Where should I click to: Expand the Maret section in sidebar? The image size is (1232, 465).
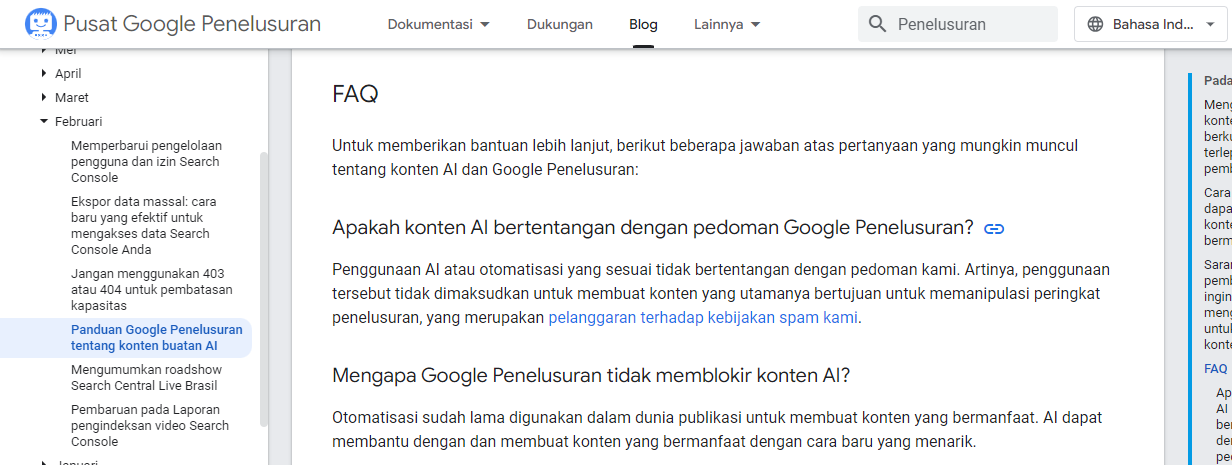tap(44, 97)
